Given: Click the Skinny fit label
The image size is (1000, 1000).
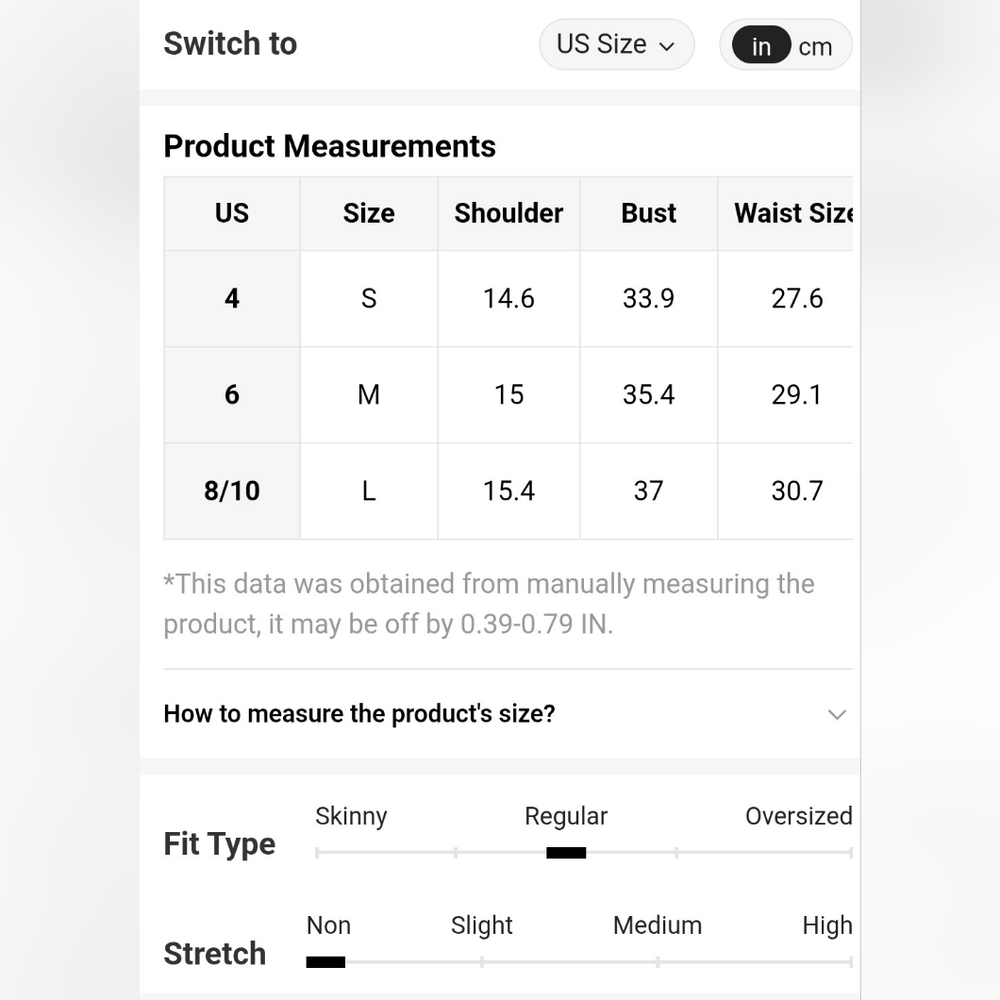Looking at the screenshot, I should tap(351, 816).
